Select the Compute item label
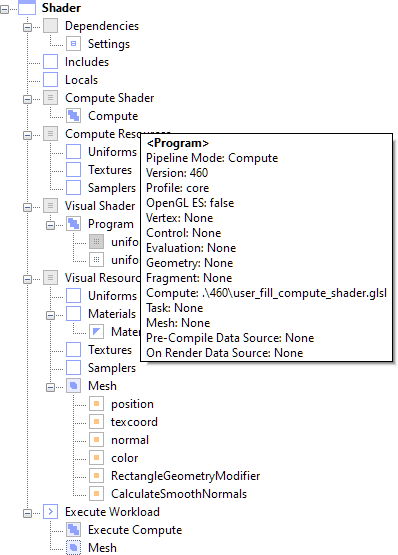The height and width of the screenshot is (555, 398). [113, 116]
